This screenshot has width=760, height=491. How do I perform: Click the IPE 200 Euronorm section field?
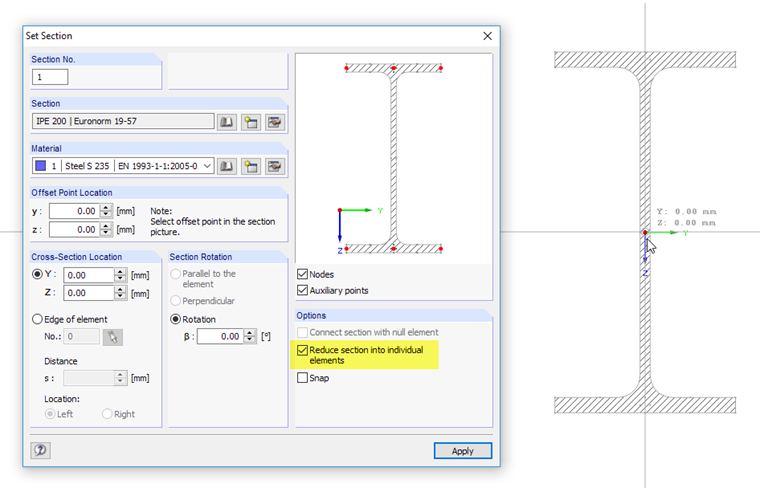pyautogui.click(x=123, y=121)
